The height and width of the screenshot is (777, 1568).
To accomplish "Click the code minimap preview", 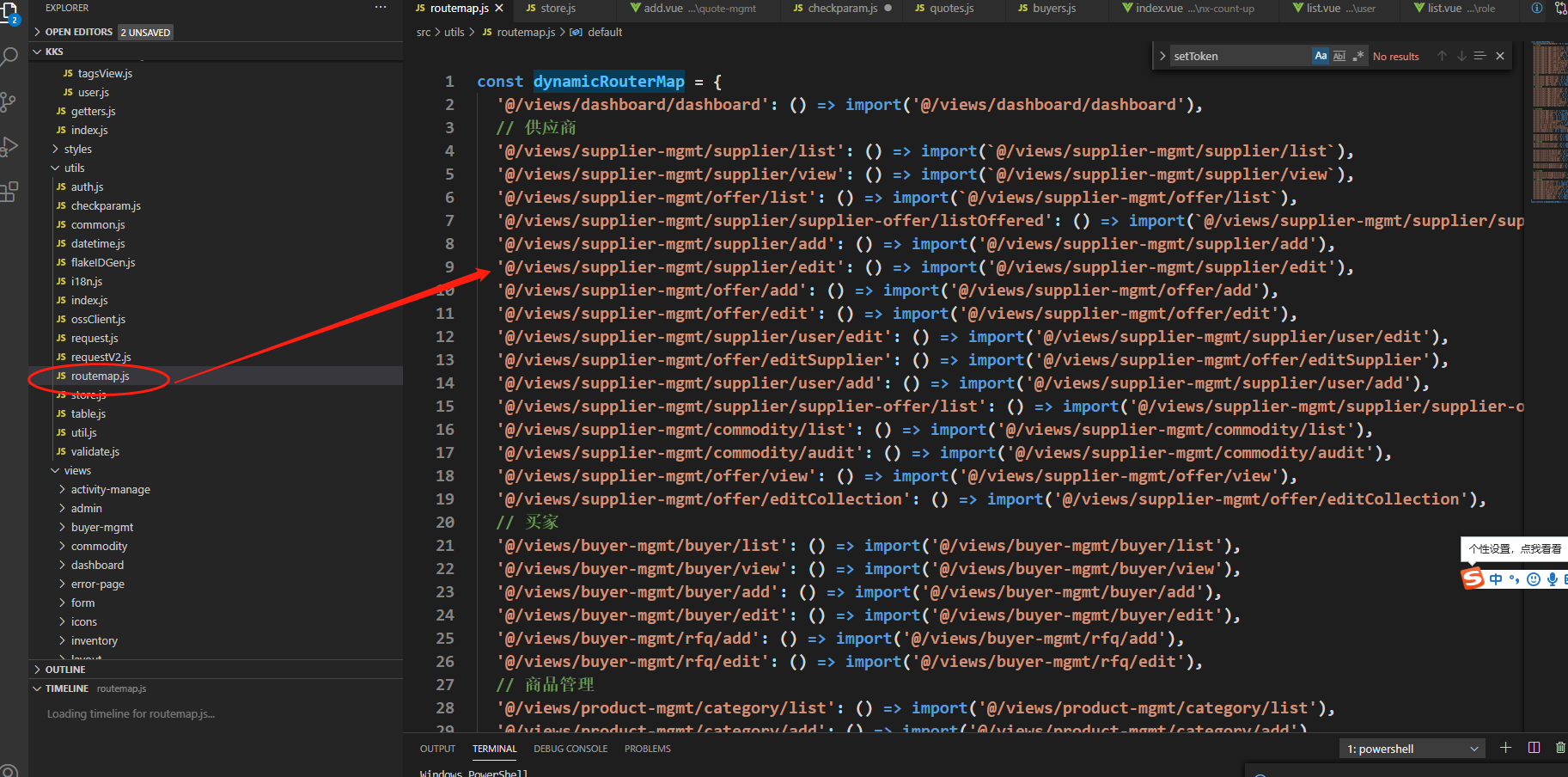I will (1549, 123).
